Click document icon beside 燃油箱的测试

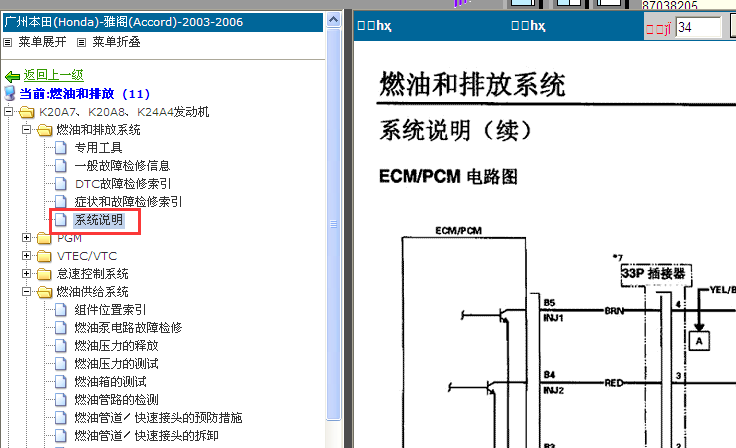point(61,381)
